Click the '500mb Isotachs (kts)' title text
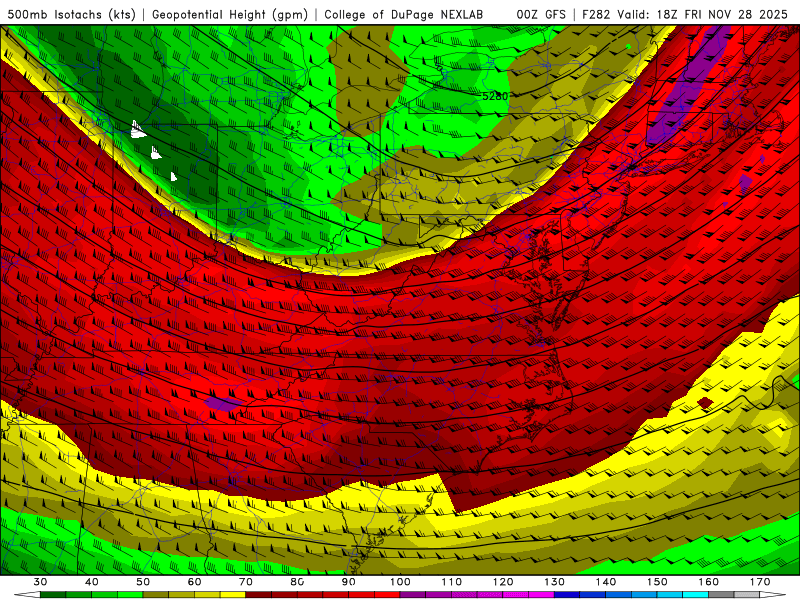This screenshot has height=600, width=800. tap(71, 14)
